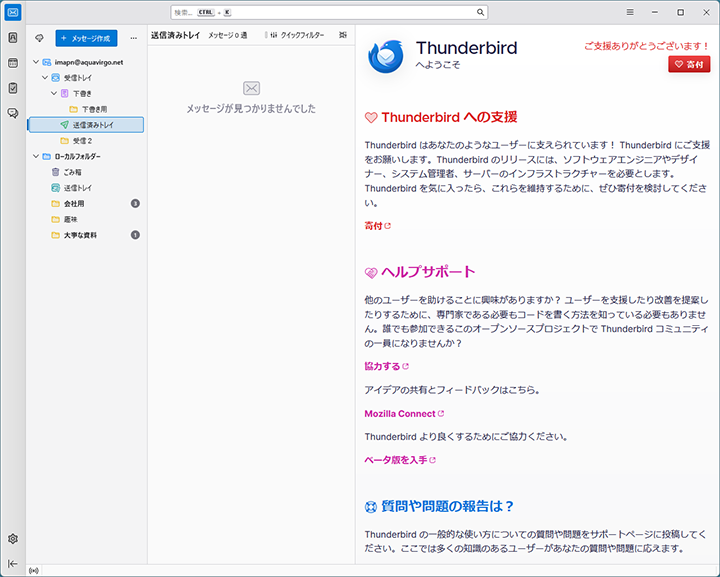Viewport: 720px width, 577px height.
Task: Select the 大事な資料 folder row
Action: point(86,235)
